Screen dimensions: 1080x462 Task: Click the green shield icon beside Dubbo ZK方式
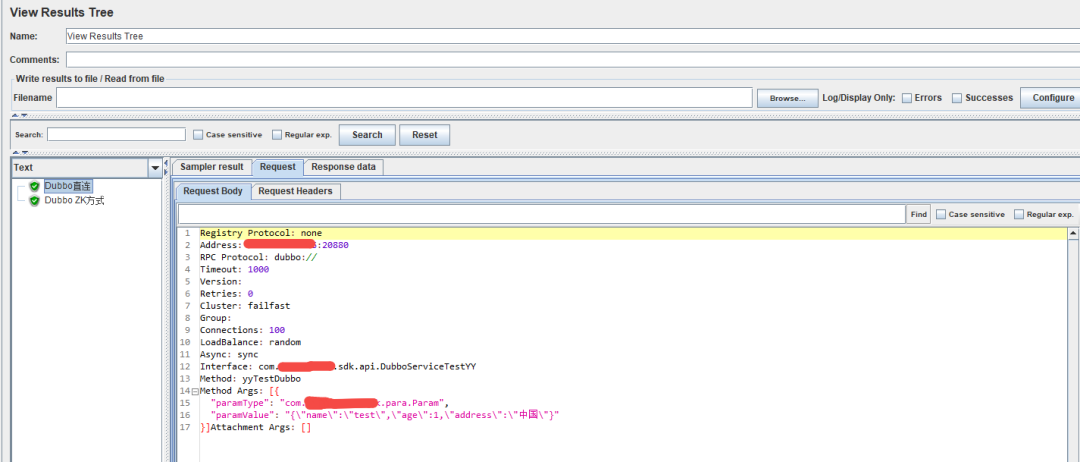pos(34,201)
